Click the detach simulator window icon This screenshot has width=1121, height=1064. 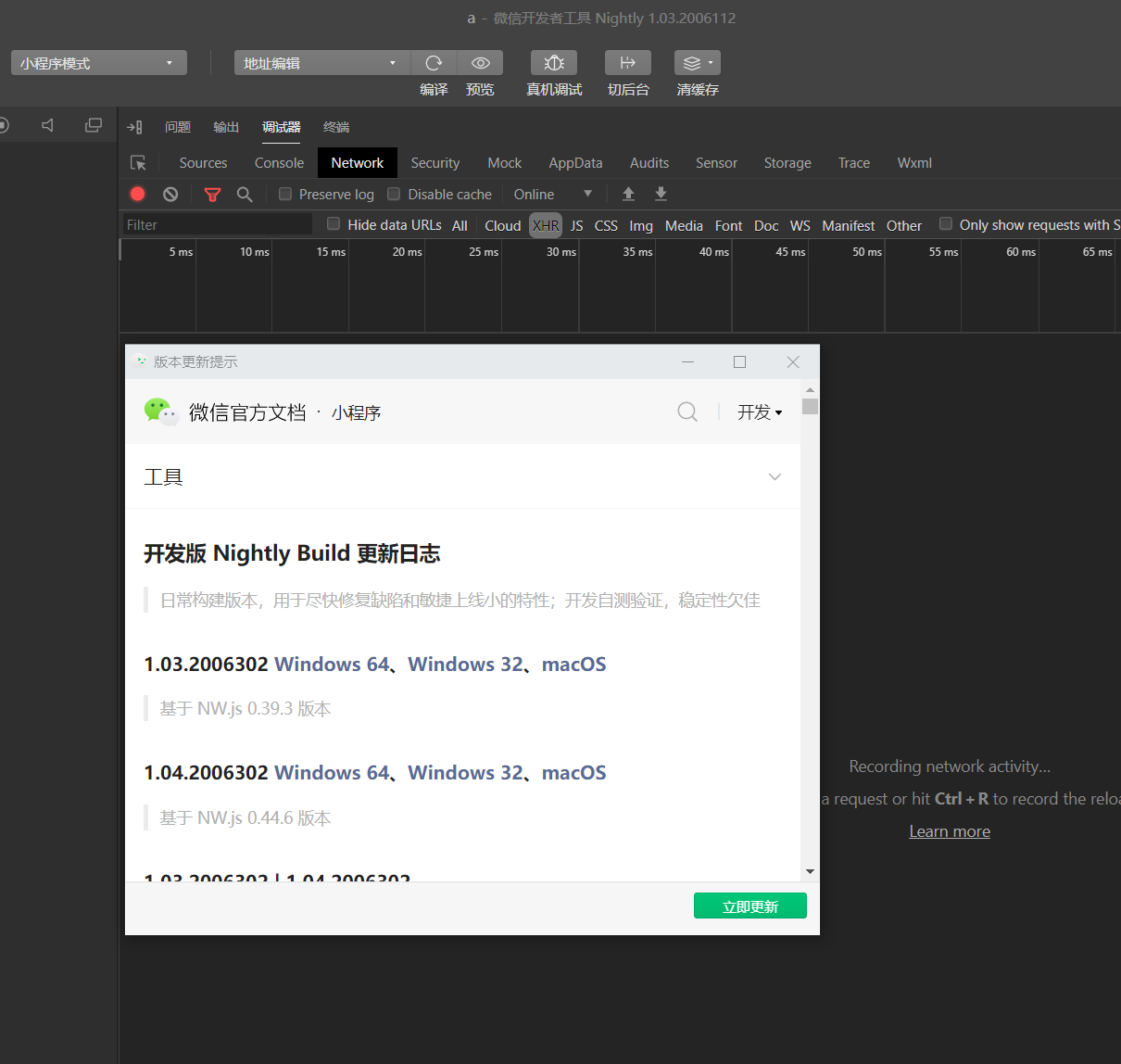94,125
